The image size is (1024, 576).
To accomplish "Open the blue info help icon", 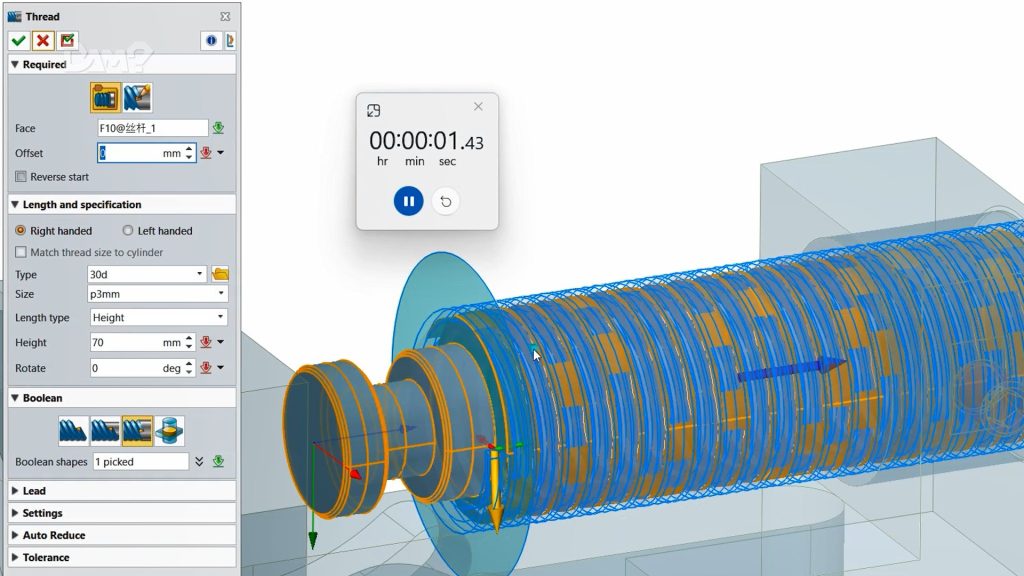I will (211, 41).
